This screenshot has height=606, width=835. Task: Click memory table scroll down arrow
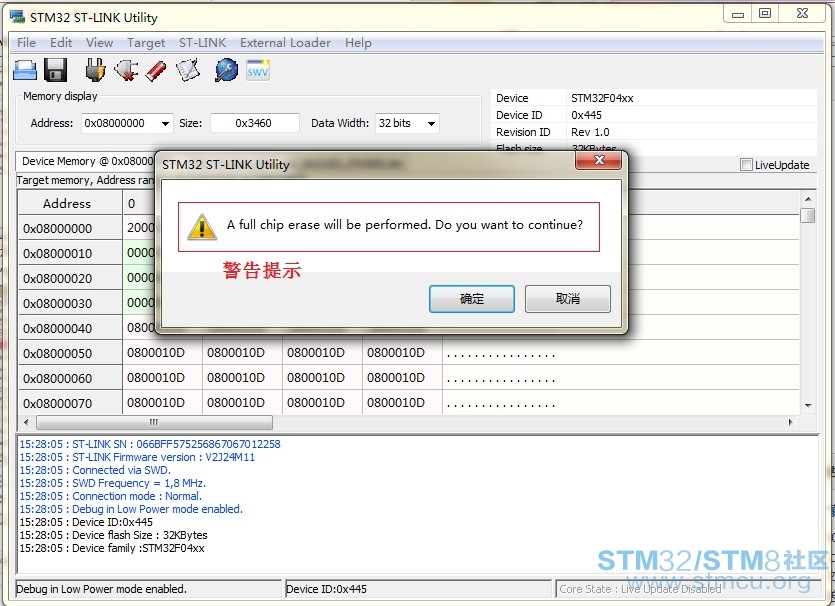[x=808, y=406]
